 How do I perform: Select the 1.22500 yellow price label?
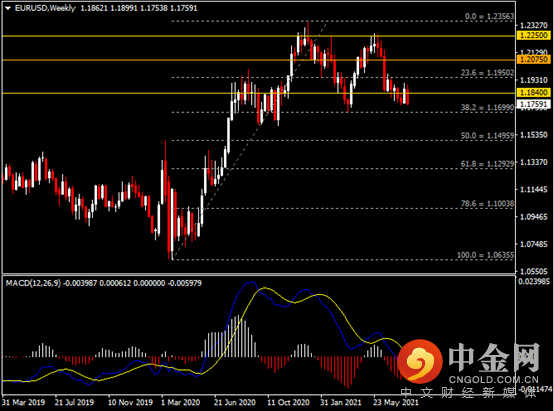click(534, 35)
